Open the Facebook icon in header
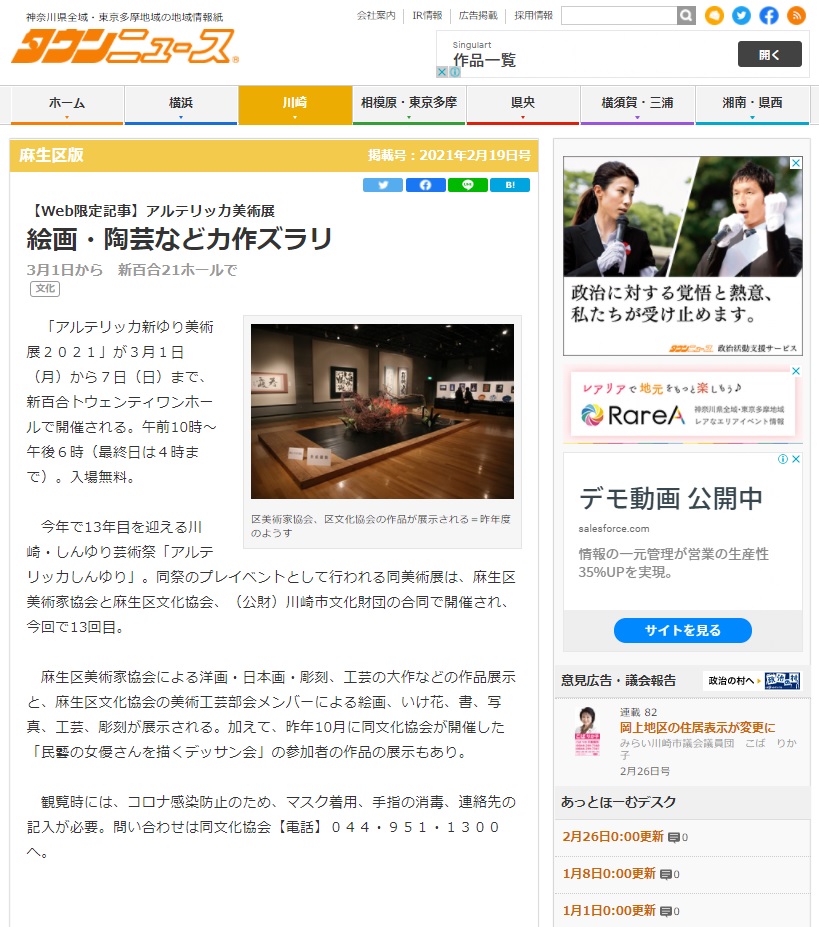Image resolution: width=819 pixels, height=927 pixels. [768, 16]
